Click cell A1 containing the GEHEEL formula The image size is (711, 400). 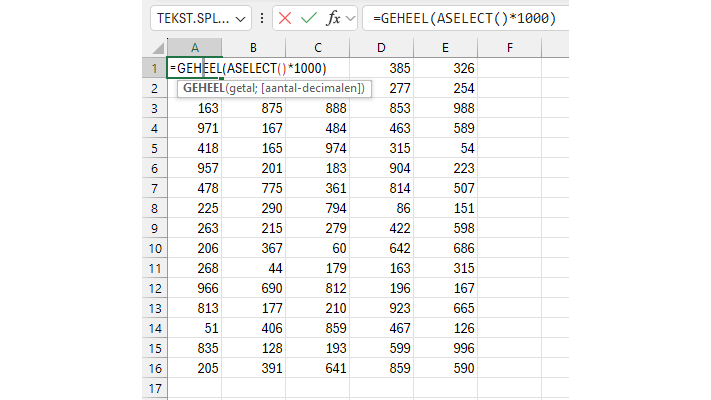(195, 68)
